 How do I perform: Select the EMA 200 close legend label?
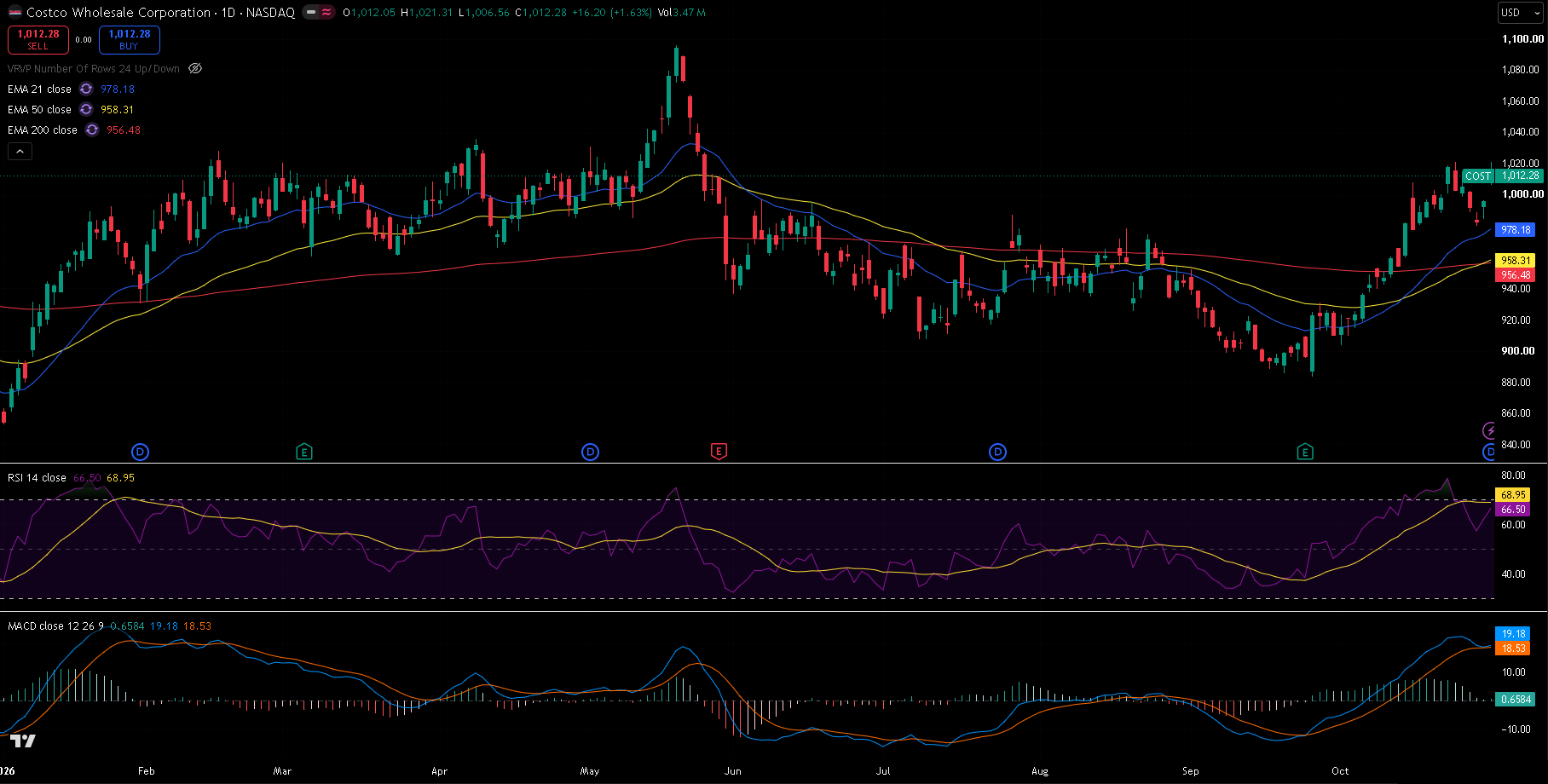[43, 130]
